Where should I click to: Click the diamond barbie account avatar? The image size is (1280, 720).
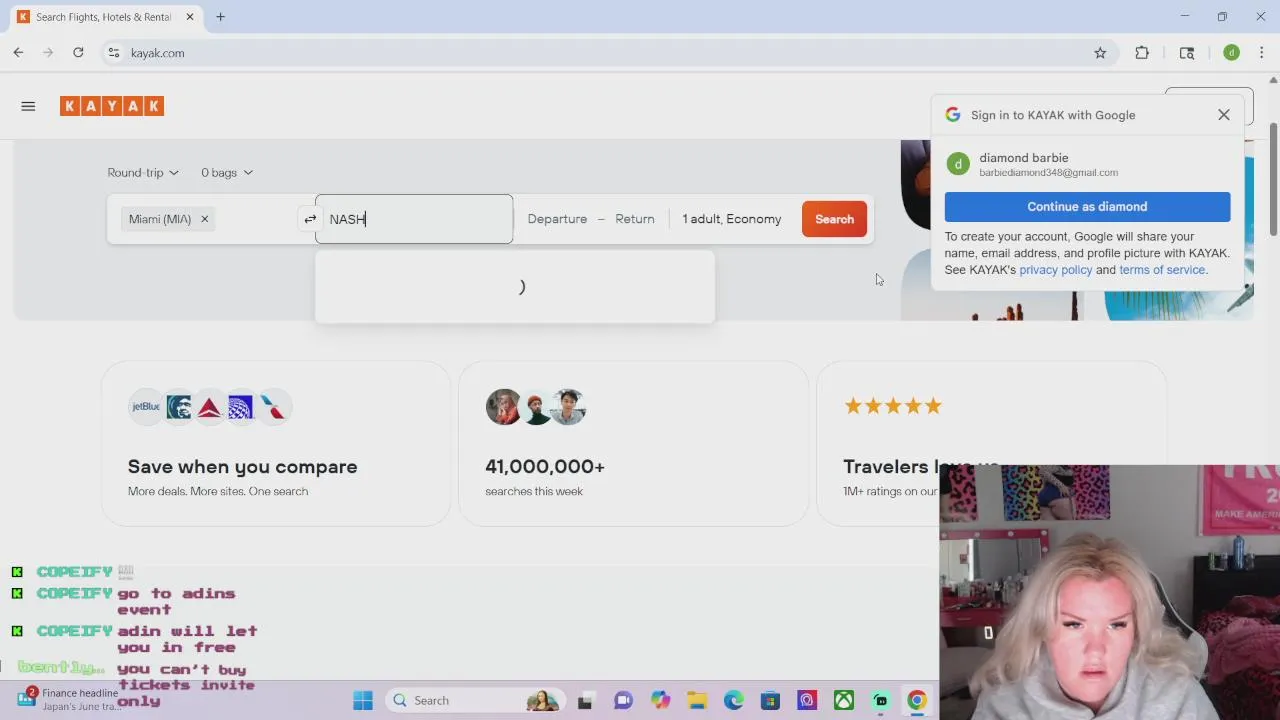[958, 164]
